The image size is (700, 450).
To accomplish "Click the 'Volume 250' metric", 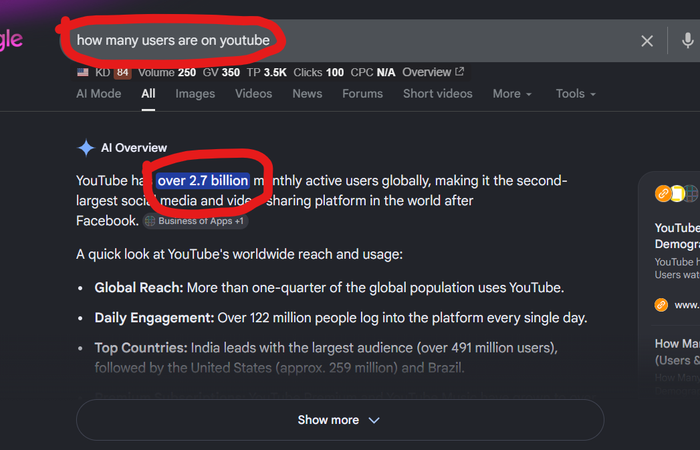I will [x=167, y=72].
